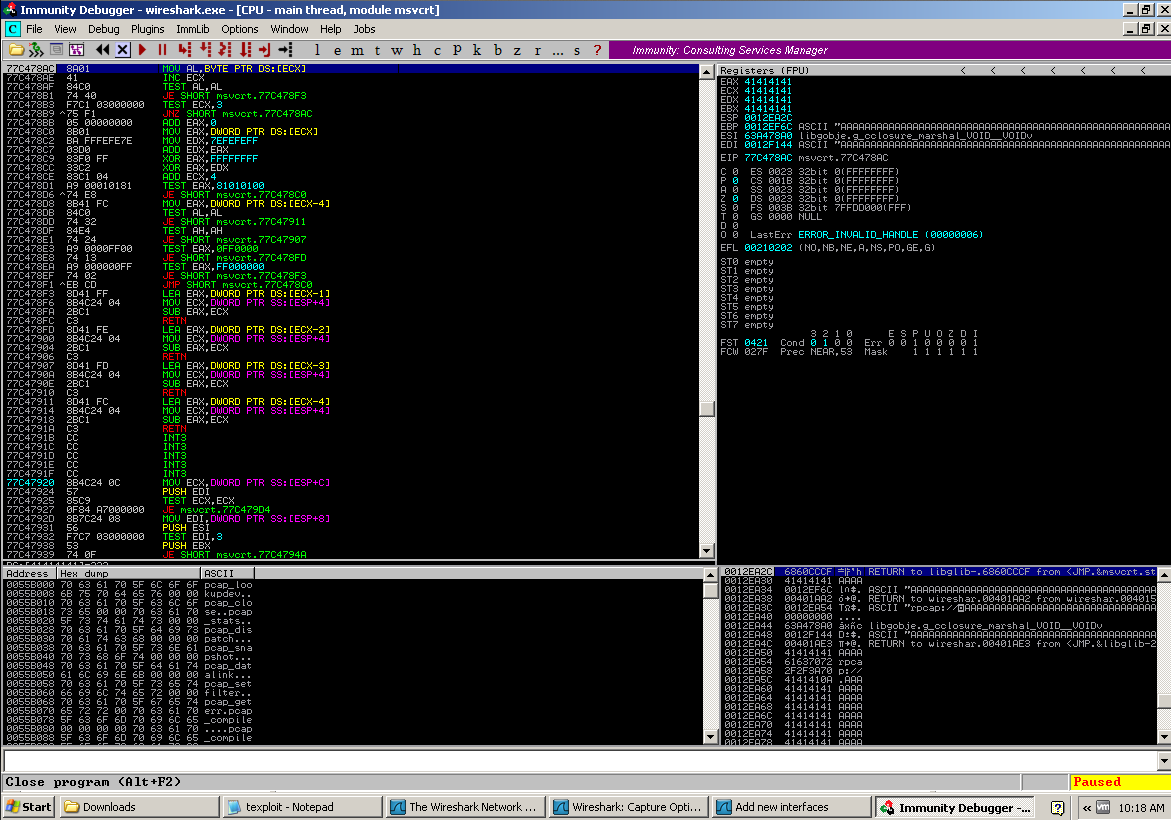Click the disassembly scrollbar down arrow
Viewport: 1171px width, 820px height.
click(x=706, y=551)
